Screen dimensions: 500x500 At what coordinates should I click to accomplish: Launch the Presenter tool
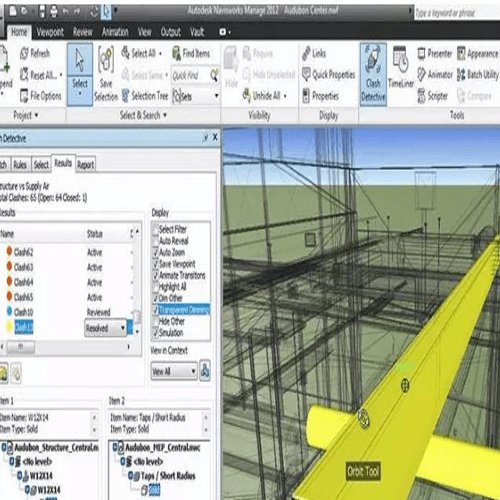pyautogui.click(x=435, y=53)
